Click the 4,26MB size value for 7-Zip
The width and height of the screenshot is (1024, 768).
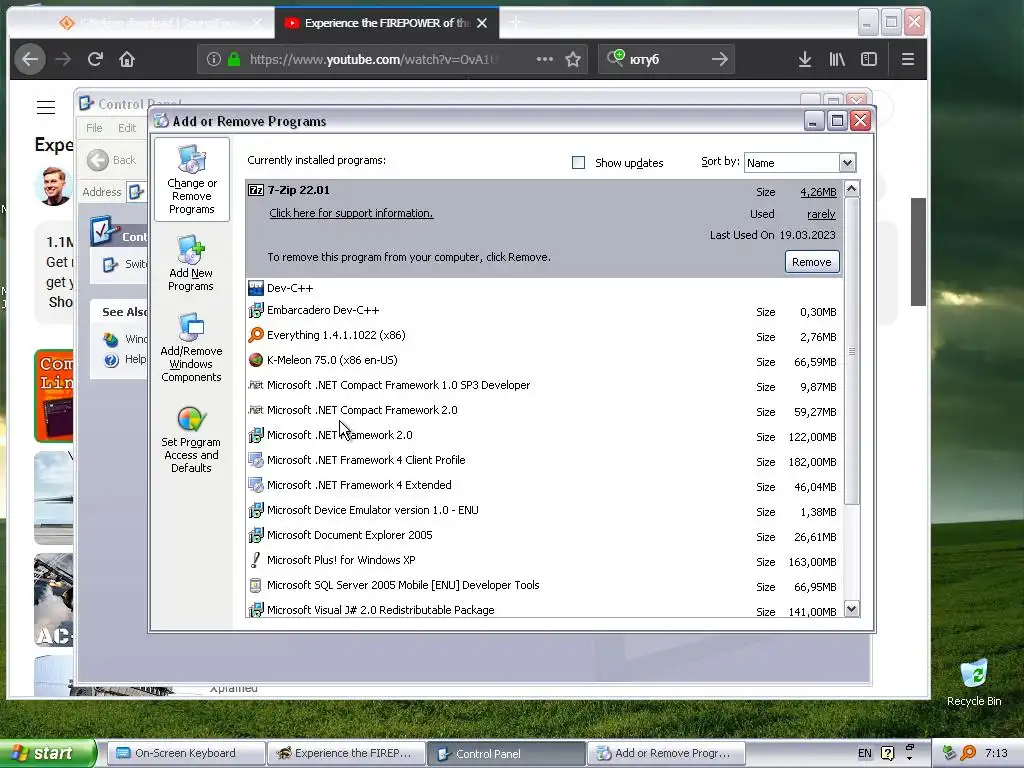point(818,192)
